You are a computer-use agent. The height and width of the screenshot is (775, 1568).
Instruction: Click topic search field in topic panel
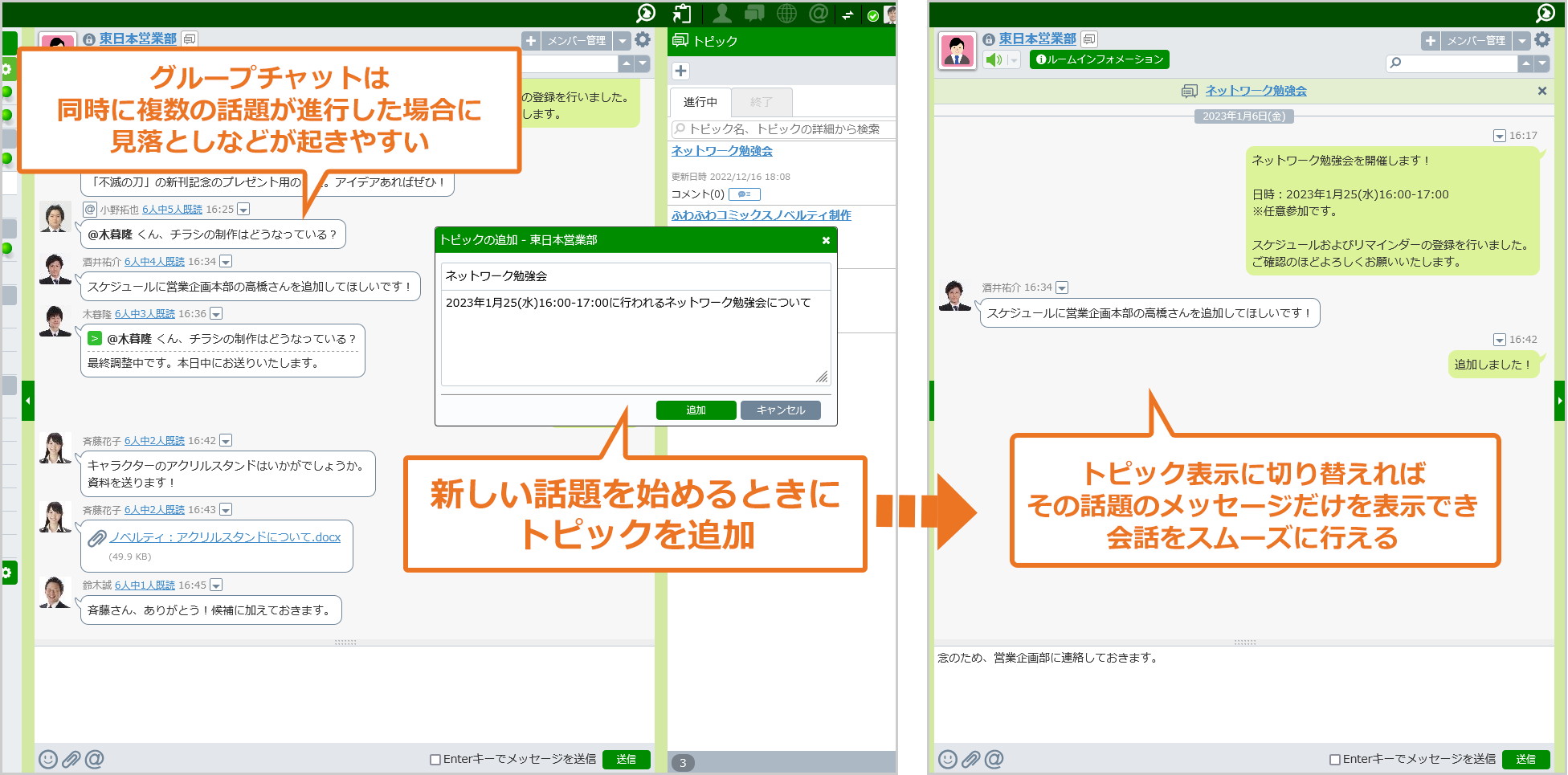(783, 129)
